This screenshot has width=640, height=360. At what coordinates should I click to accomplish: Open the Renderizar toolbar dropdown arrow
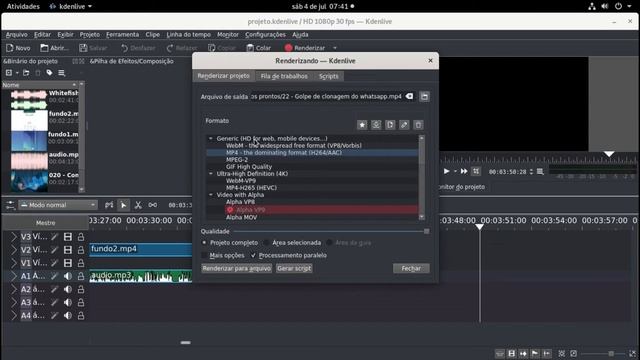tap(335, 48)
